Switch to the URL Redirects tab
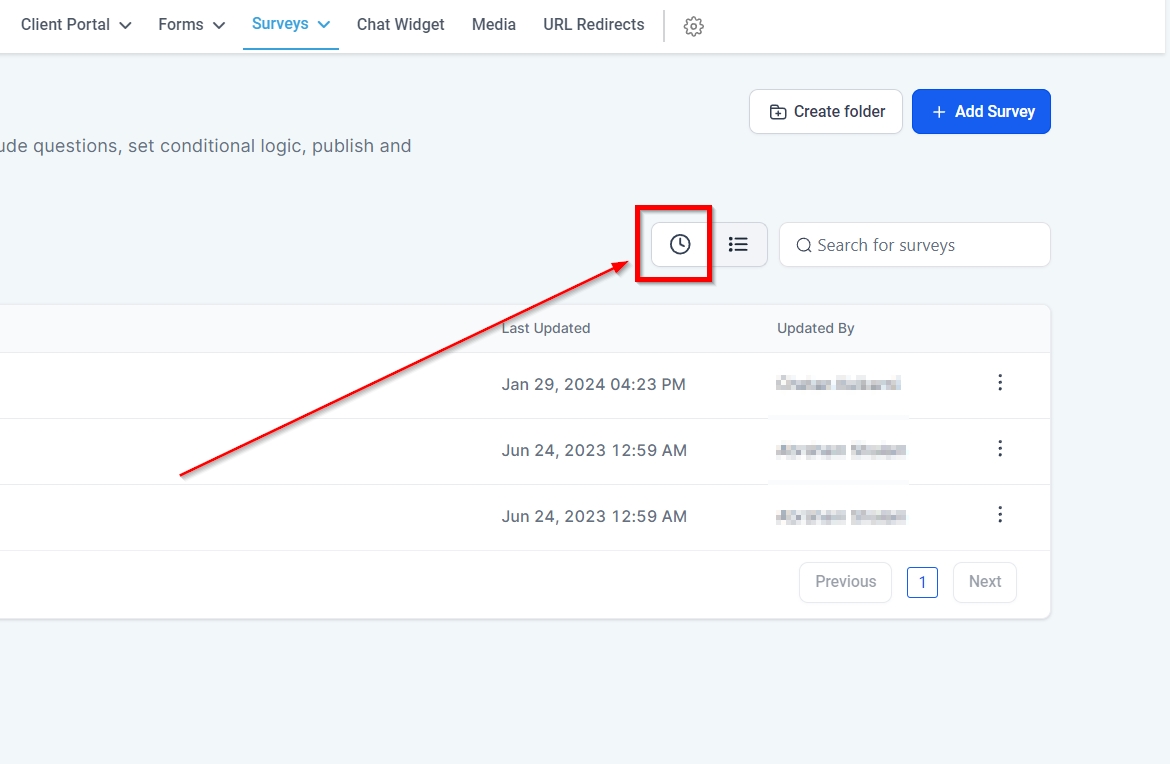This screenshot has width=1170, height=764. [x=593, y=25]
